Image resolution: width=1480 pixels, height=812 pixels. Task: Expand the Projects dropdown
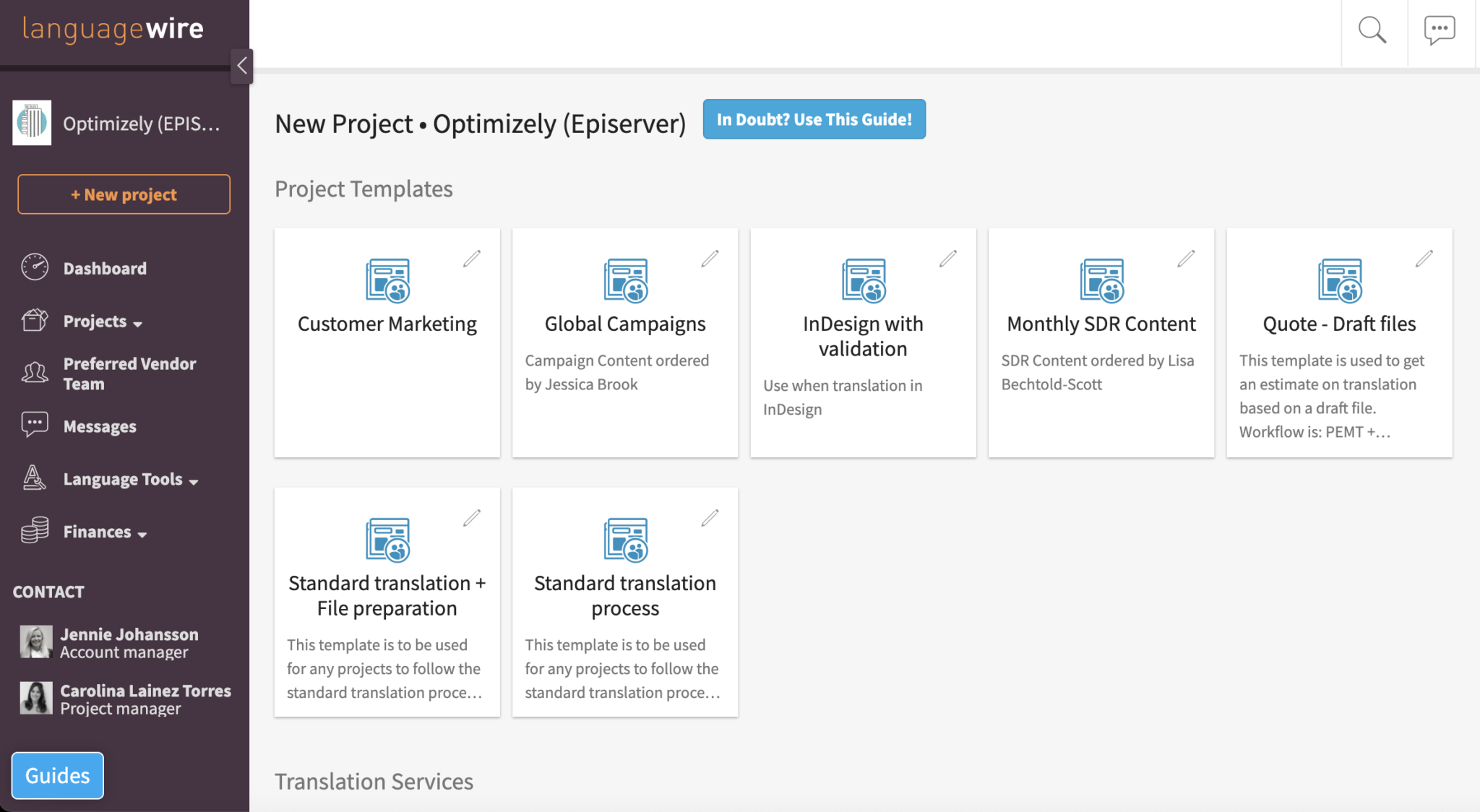[x=103, y=321]
